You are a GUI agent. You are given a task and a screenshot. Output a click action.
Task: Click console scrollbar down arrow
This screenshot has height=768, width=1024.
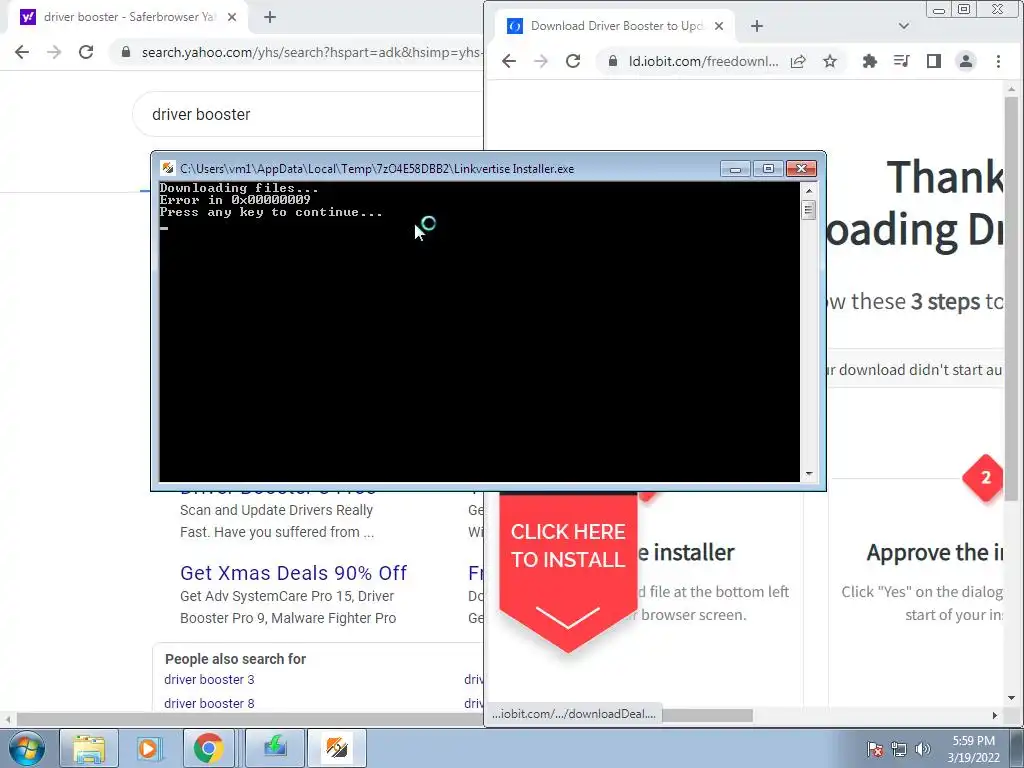tap(808, 474)
